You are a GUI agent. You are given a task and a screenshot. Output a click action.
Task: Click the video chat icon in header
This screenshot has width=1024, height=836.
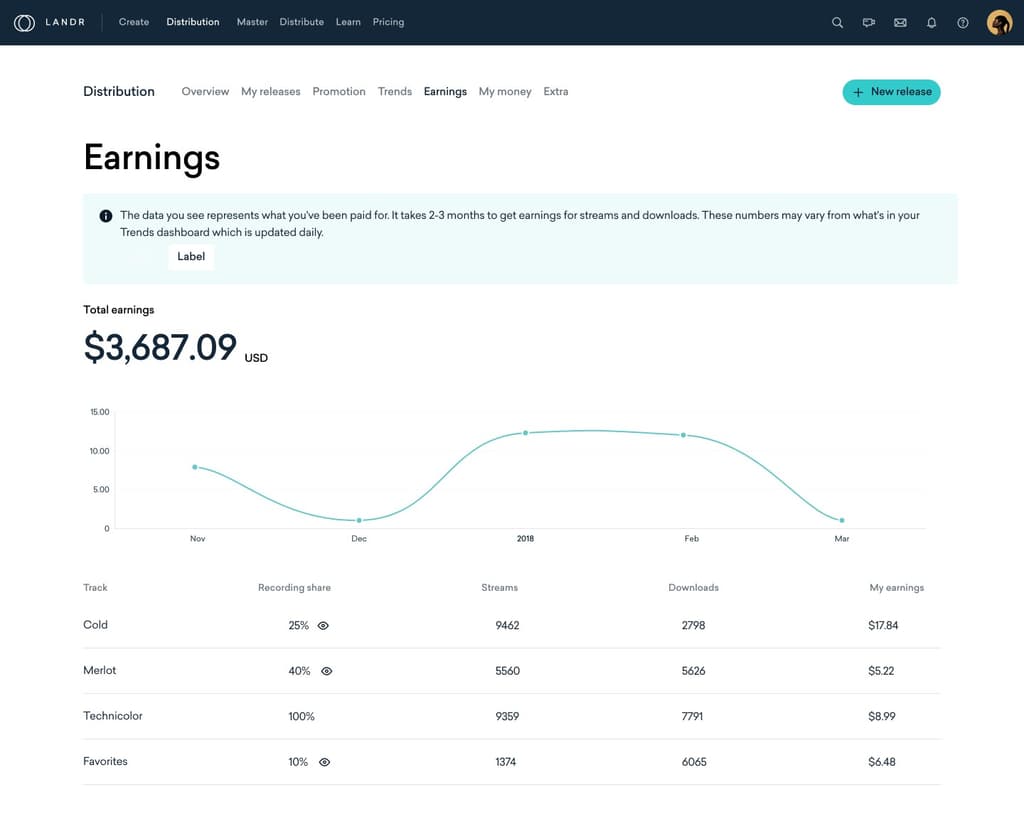pos(869,22)
